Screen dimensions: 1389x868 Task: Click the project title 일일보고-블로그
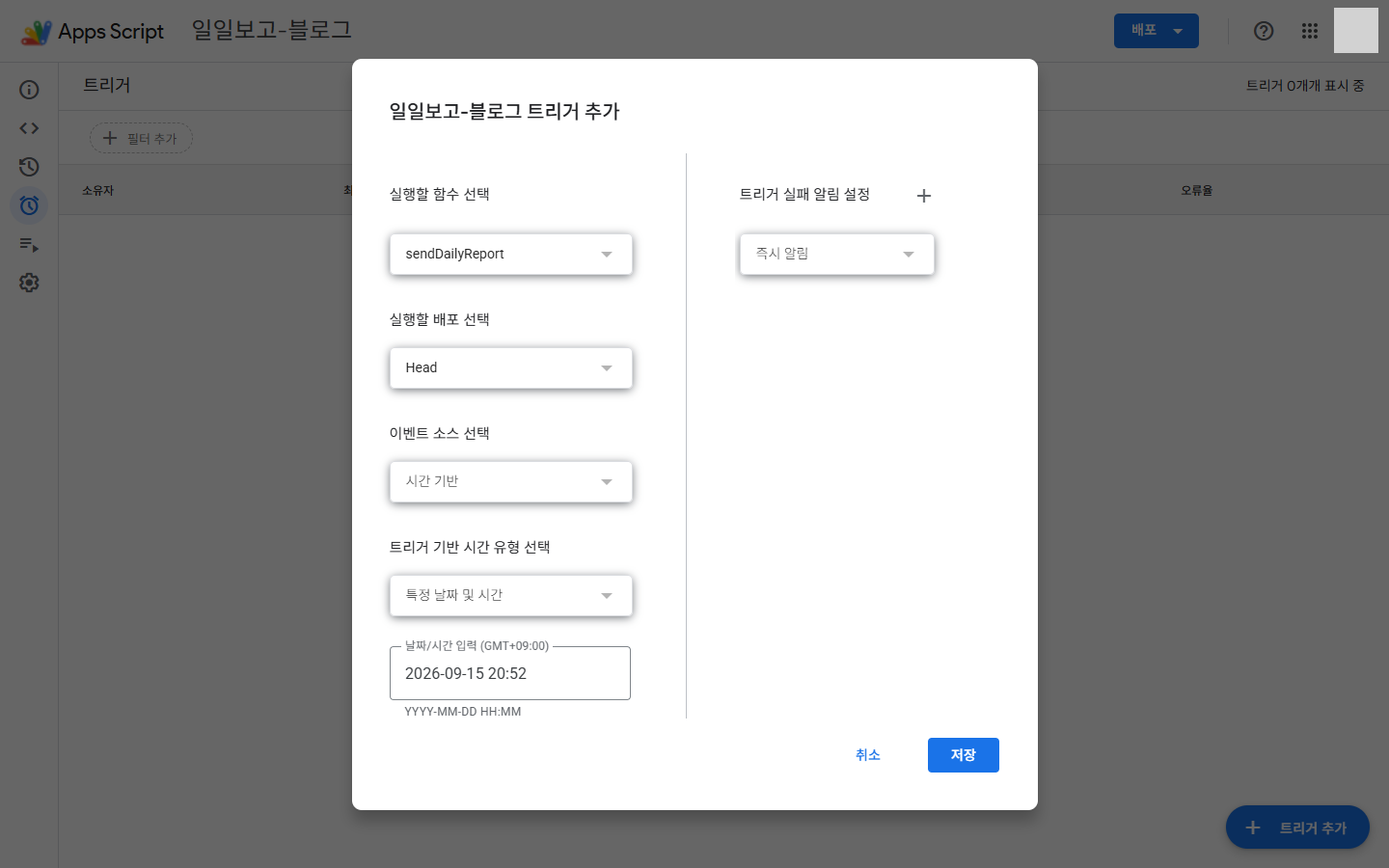[x=272, y=30]
